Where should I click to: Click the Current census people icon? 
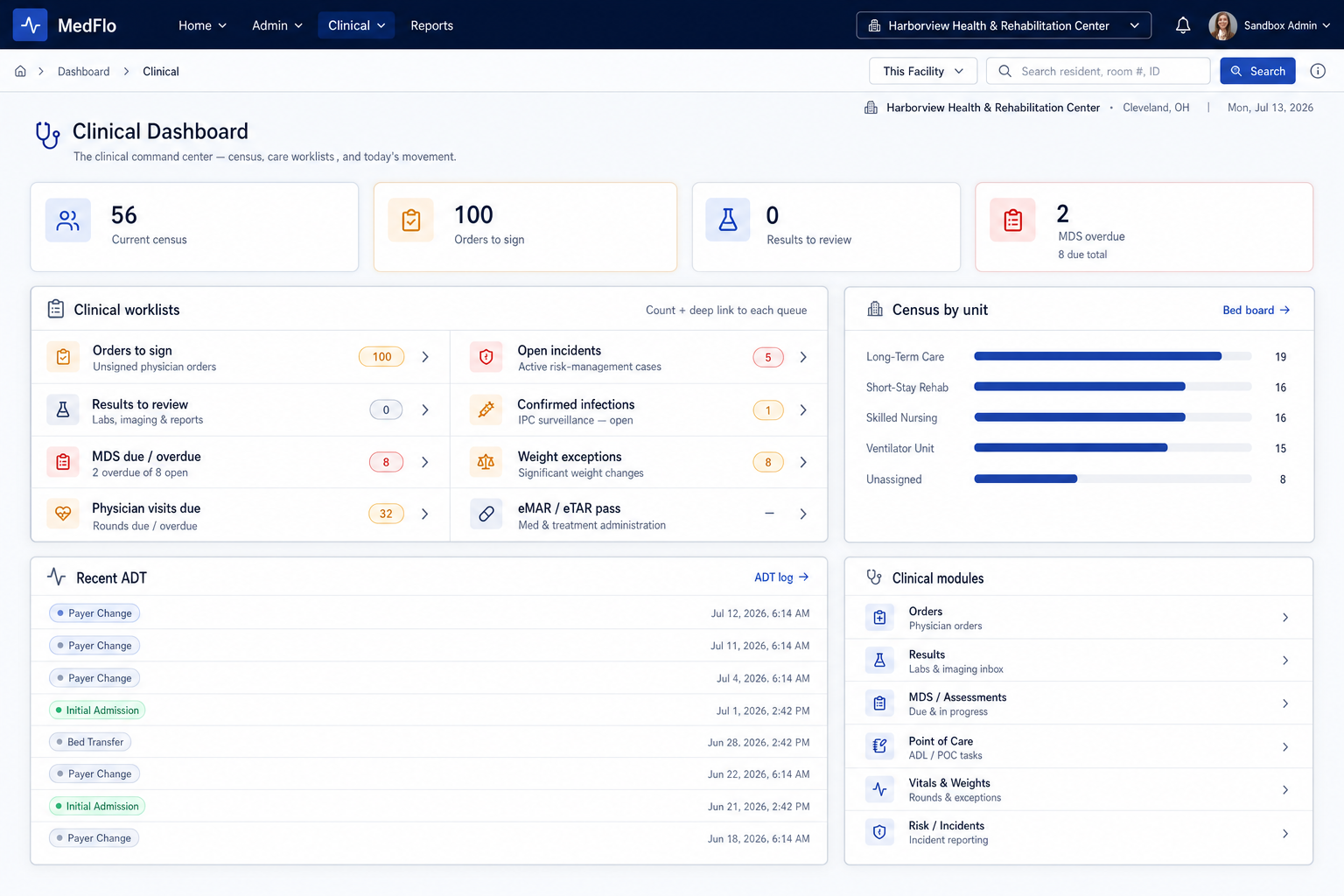[68, 220]
